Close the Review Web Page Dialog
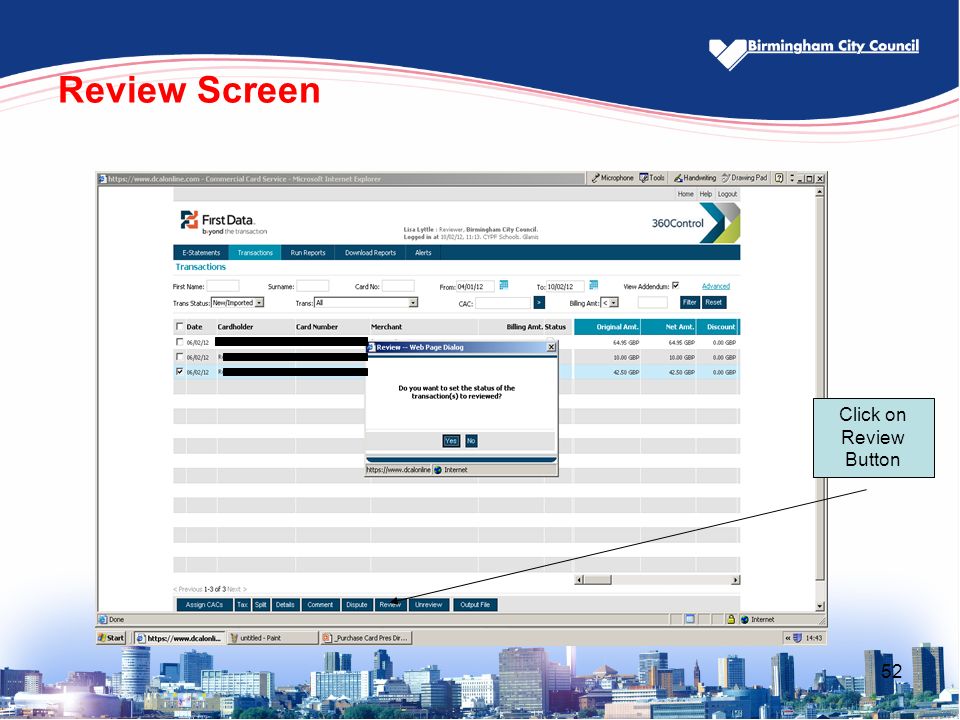Viewport: 960px width, 720px height. pyautogui.click(x=551, y=347)
